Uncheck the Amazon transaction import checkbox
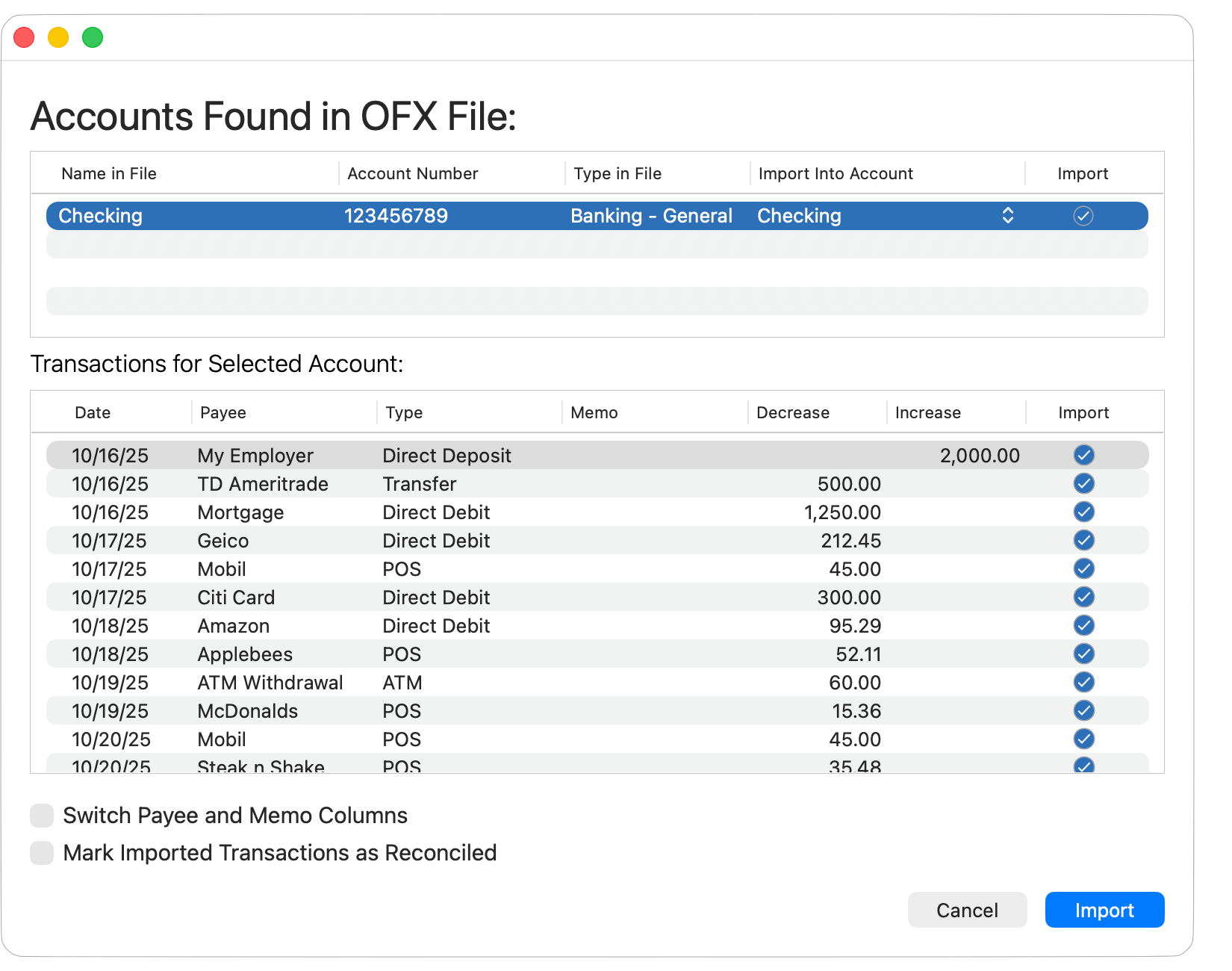Viewport: 1232px width, 971px height. [x=1083, y=625]
